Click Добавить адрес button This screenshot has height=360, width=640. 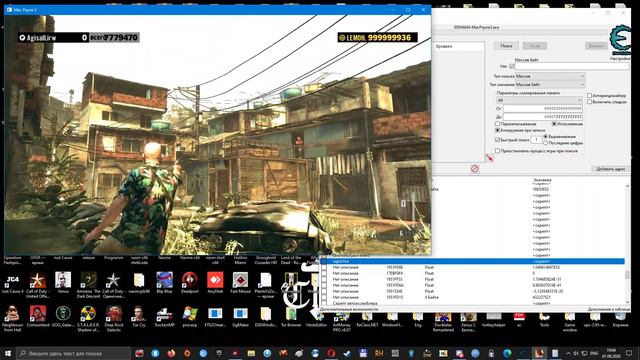pos(610,169)
